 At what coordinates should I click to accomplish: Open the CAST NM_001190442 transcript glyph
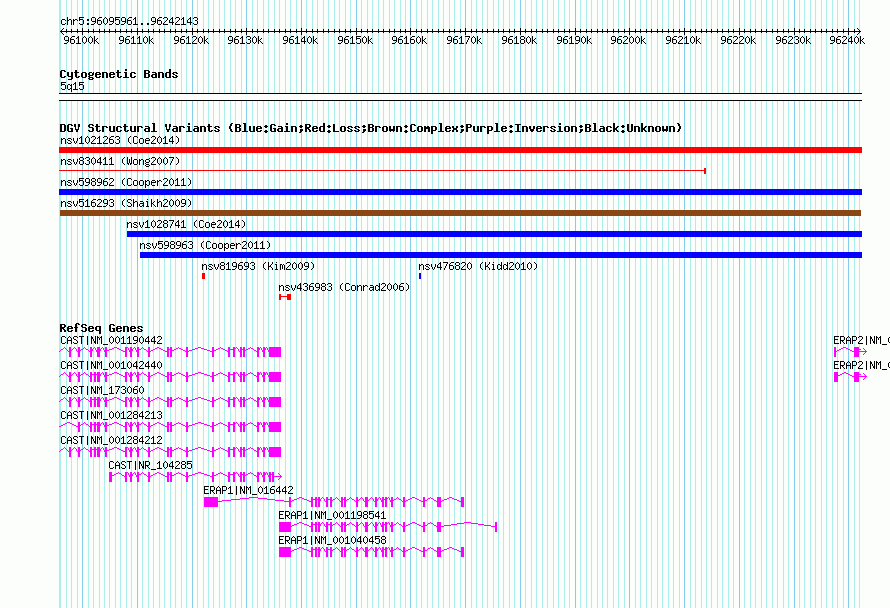pyautogui.click(x=170, y=352)
